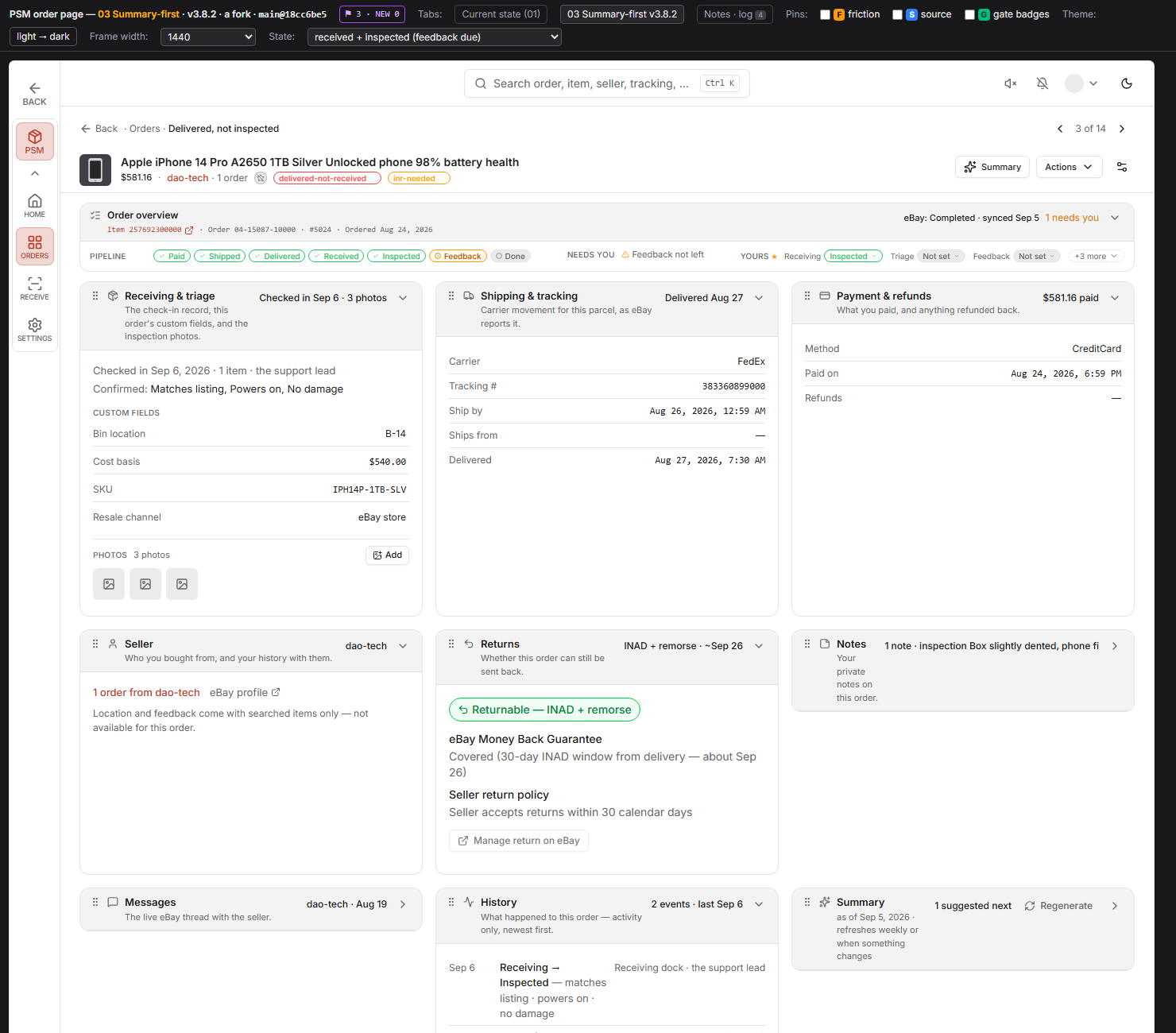This screenshot has width=1176, height=1033.
Task: Open RECEIVE scanner in sidebar
Action: (x=35, y=288)
